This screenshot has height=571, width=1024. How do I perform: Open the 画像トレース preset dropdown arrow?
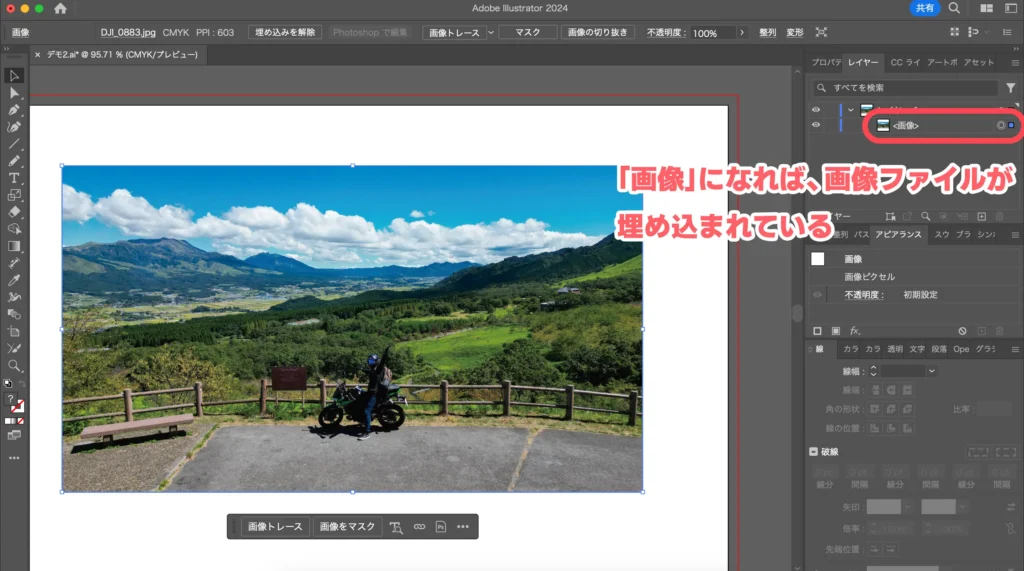point(491,32)
